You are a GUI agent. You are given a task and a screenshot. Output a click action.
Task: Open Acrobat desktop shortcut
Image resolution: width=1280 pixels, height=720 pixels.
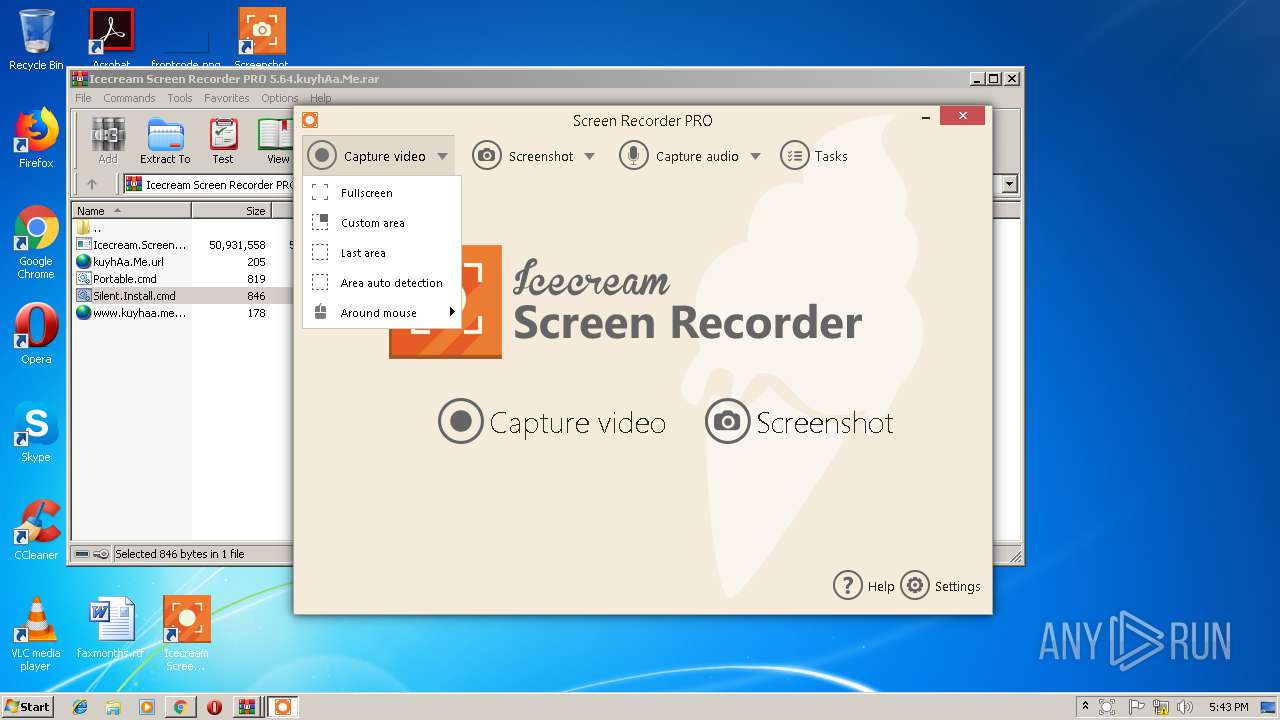point(112,36)
